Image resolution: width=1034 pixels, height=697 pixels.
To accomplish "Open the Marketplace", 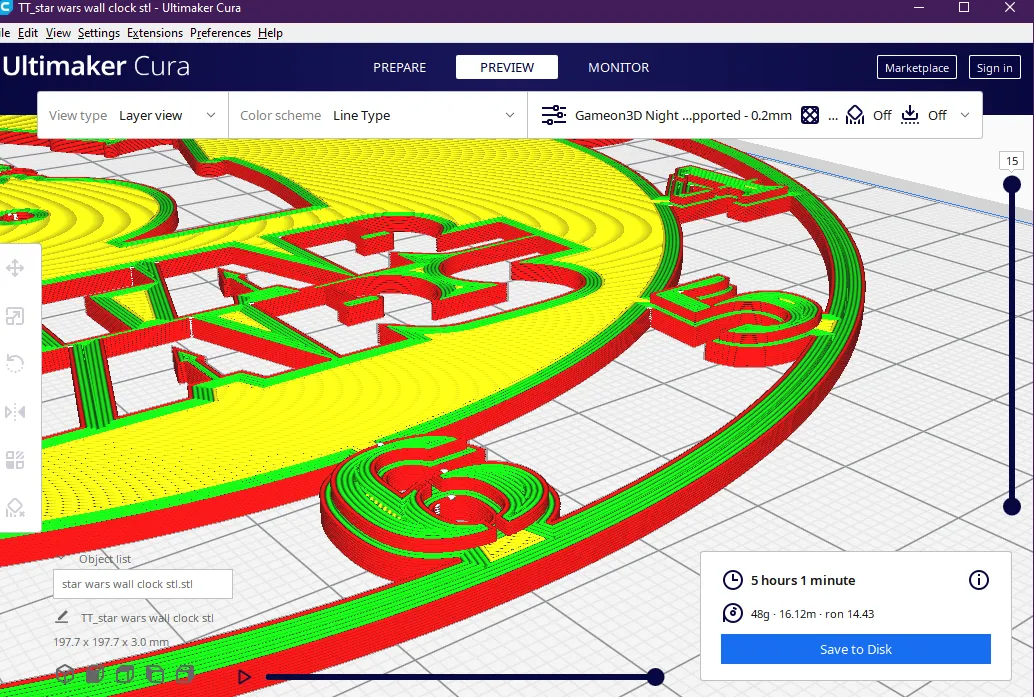I will (917, 67).
